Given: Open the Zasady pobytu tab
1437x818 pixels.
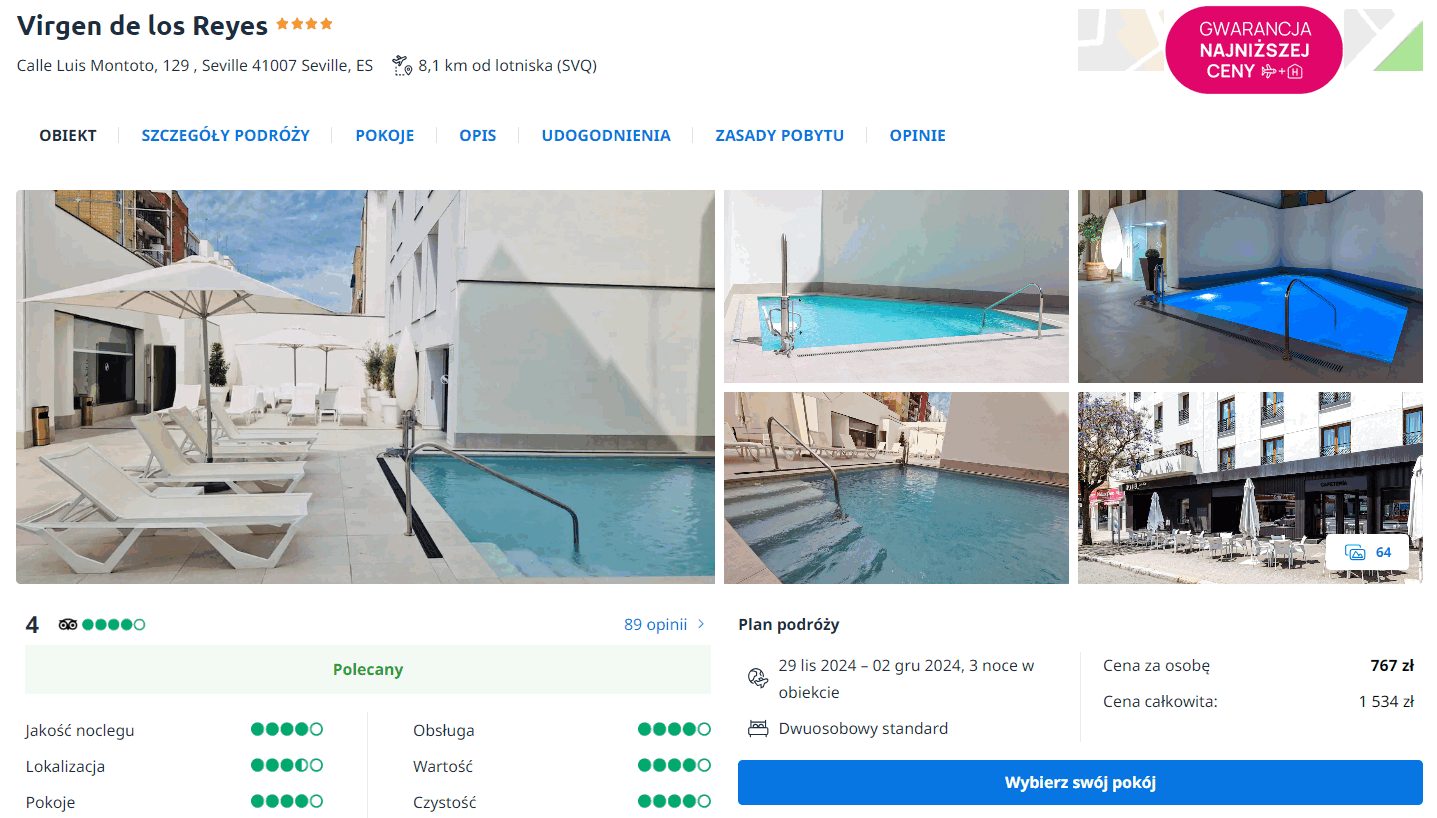Looking at the screenshot, I should pos(779,135).
